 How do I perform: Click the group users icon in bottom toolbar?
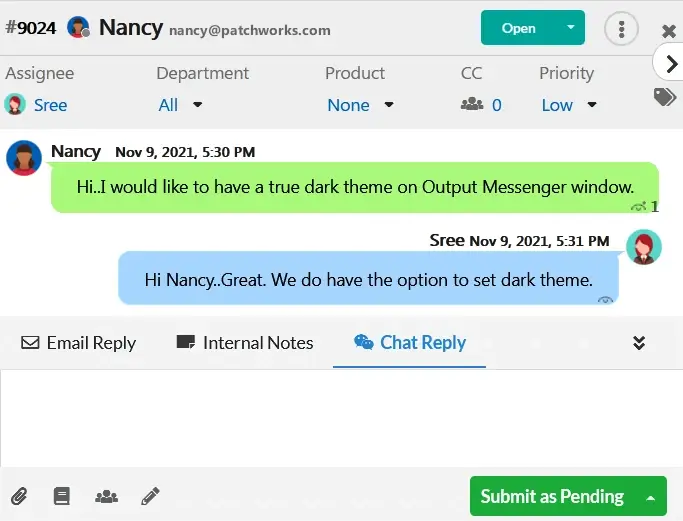click(x=106, y=496)
